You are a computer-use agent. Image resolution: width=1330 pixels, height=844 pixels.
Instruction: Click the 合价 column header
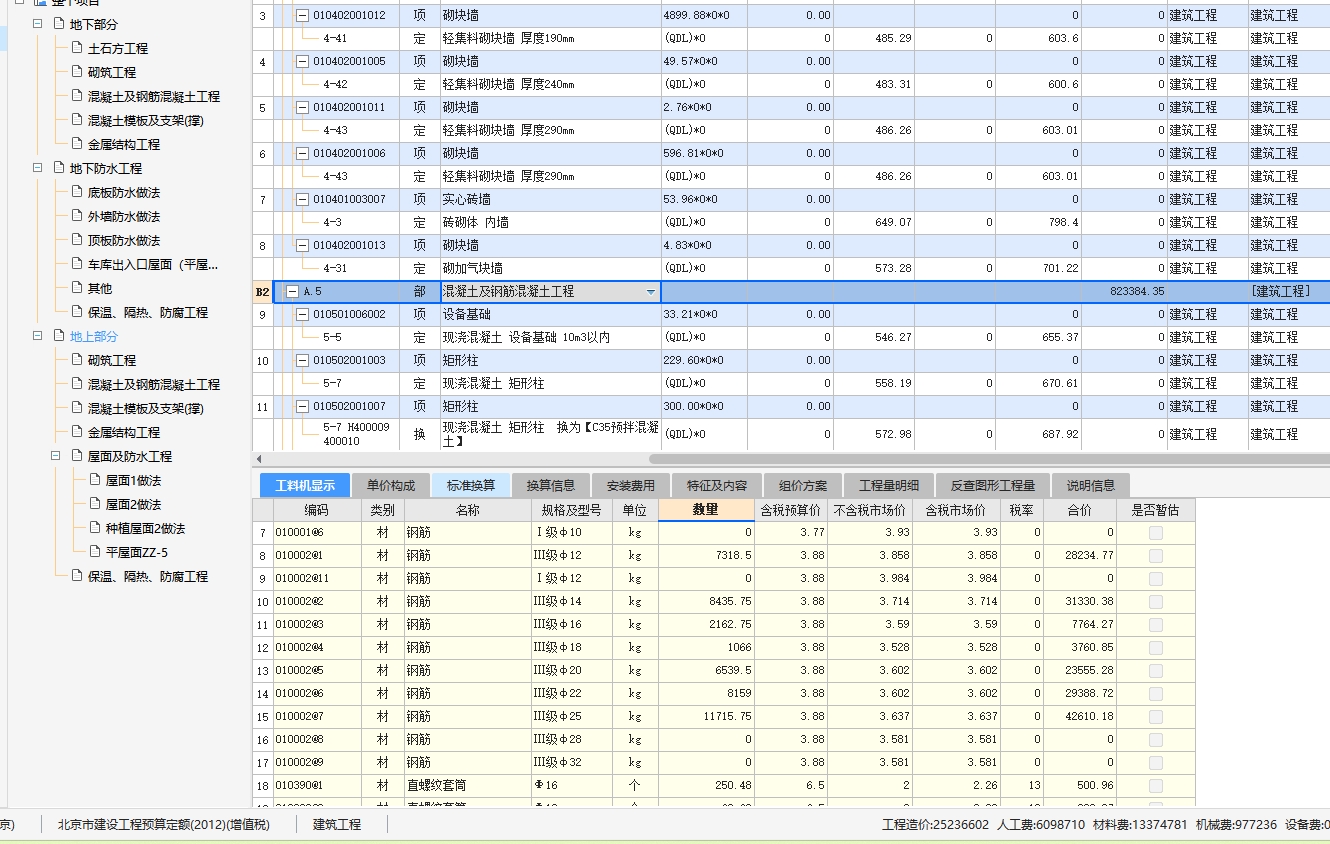pos(1080,510)
